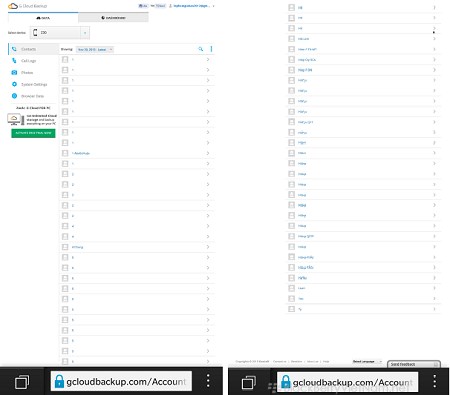Open the tab switcher in right browser bar
This screenshot has height=395, width=450.
point(249,382)
